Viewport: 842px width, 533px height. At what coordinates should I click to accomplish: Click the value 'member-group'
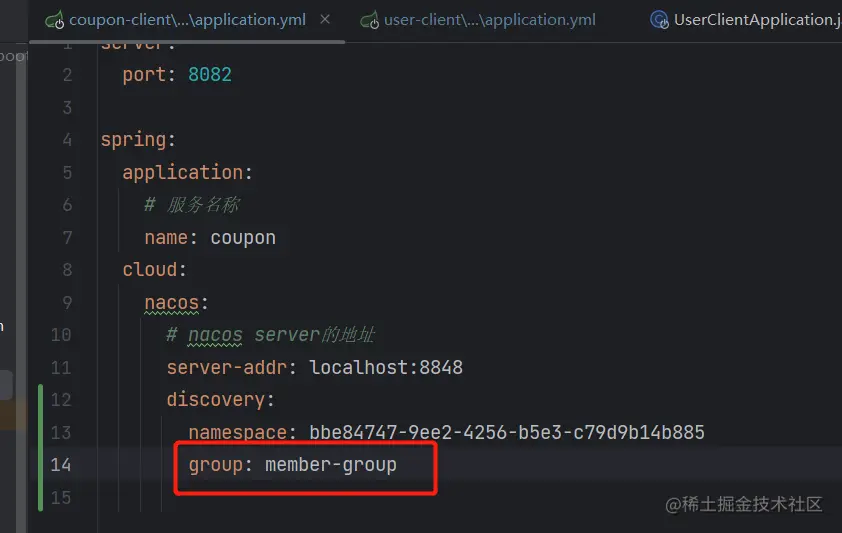(330, 465)
